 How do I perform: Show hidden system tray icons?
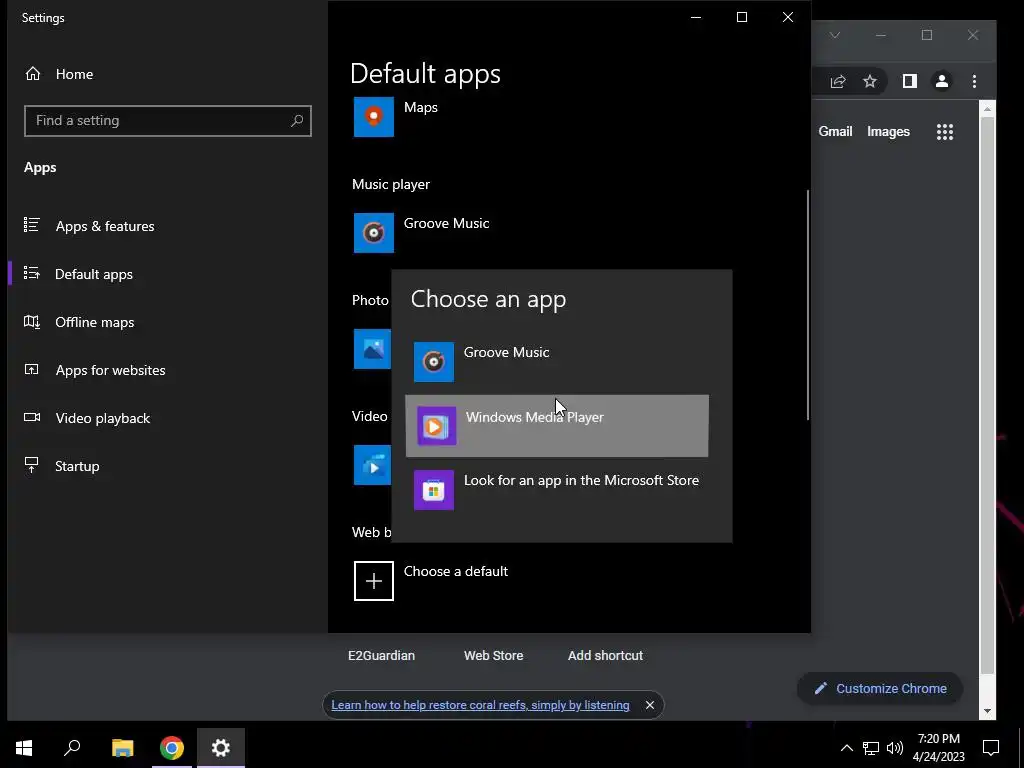coord(846,748)
